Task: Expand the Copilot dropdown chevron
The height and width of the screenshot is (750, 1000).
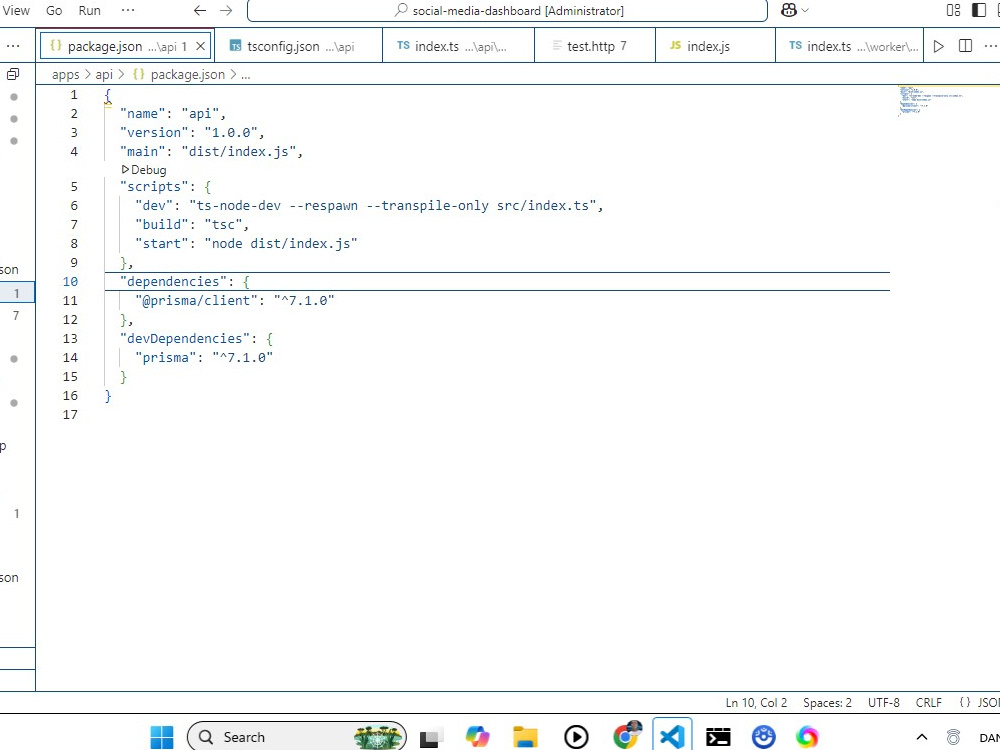Action: click(805, 10)
